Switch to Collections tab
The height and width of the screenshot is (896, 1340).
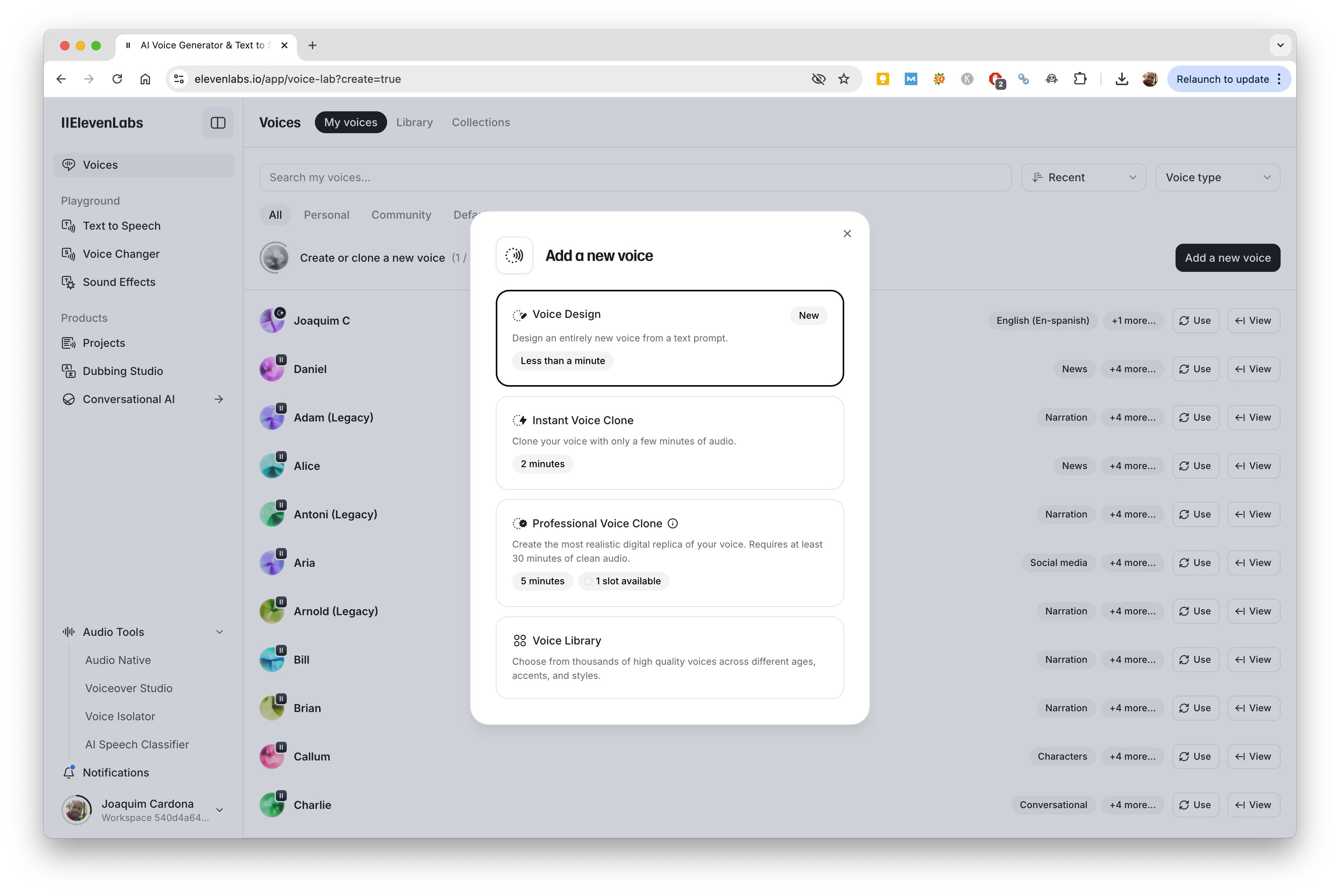[481, 122]
